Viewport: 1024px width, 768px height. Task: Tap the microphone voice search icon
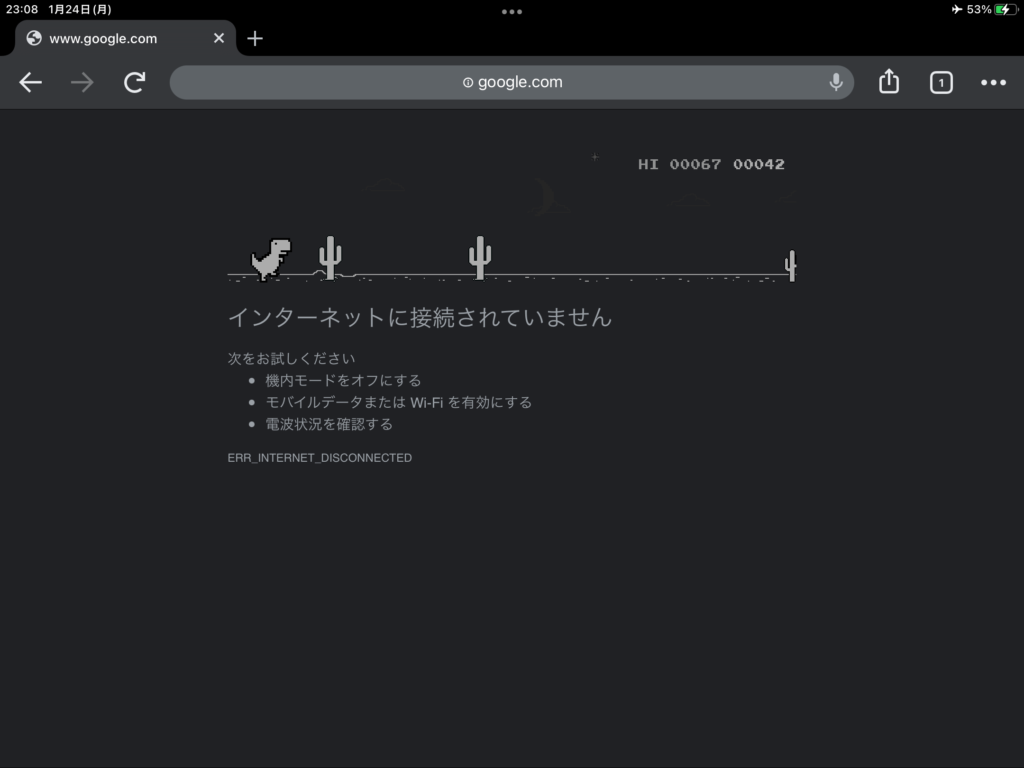click(x=836, y=83)
